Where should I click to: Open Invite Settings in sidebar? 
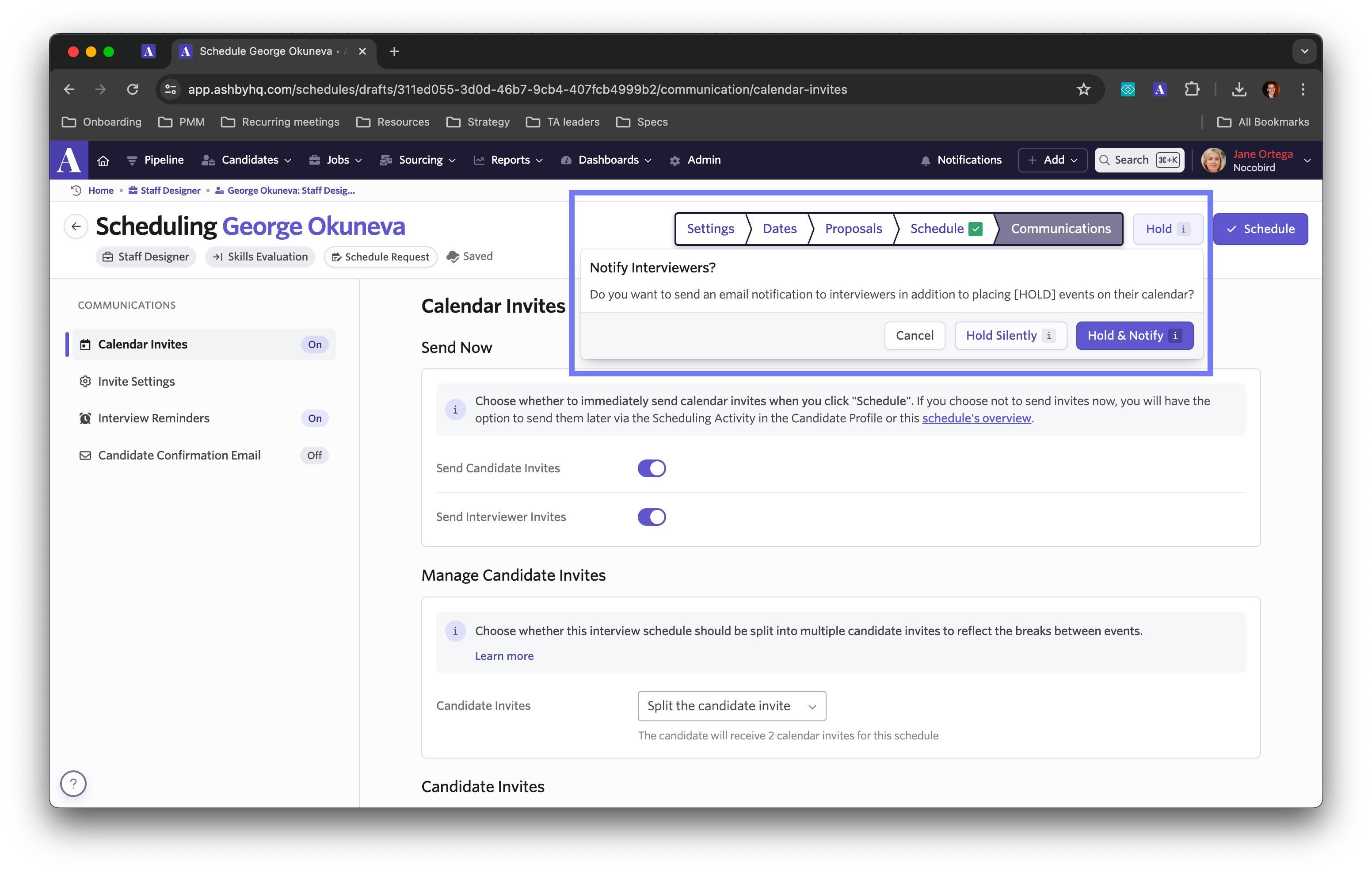(136, 382)
